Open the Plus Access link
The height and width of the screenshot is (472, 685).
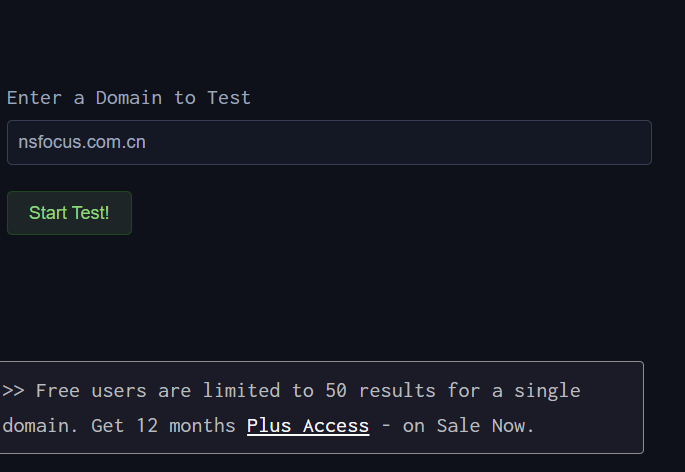pyautogui.click(x=308, y=426)
